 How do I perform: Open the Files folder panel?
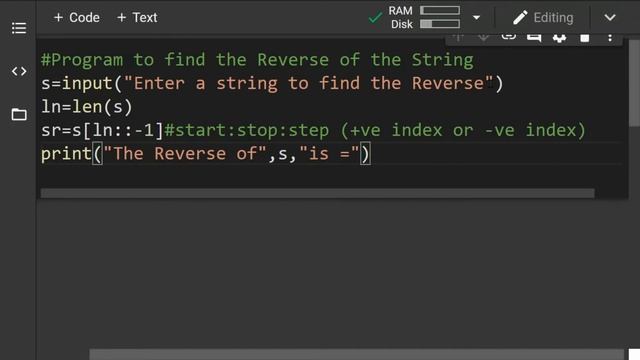pos(19,114)
